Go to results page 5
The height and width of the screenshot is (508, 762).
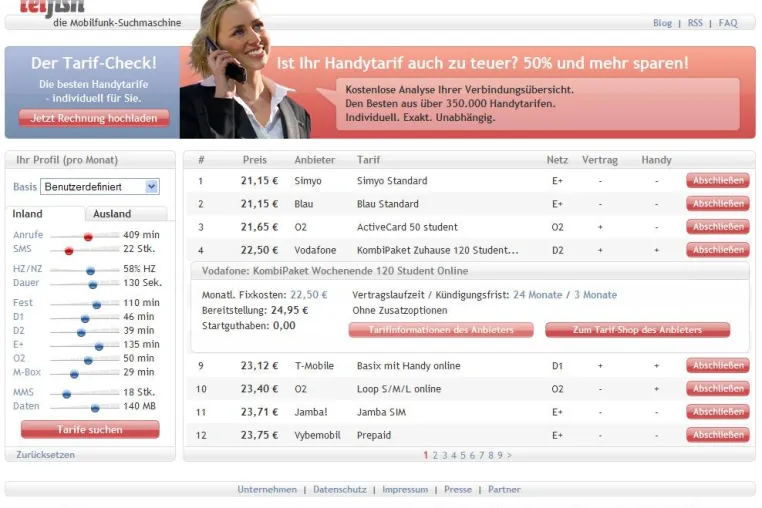tap(463, 455)
